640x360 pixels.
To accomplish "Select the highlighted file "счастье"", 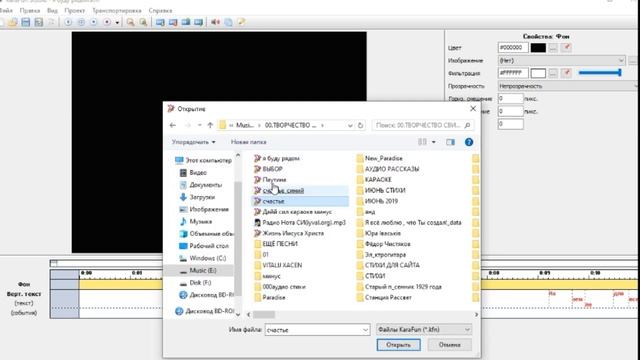I will (x=300, y=201).
